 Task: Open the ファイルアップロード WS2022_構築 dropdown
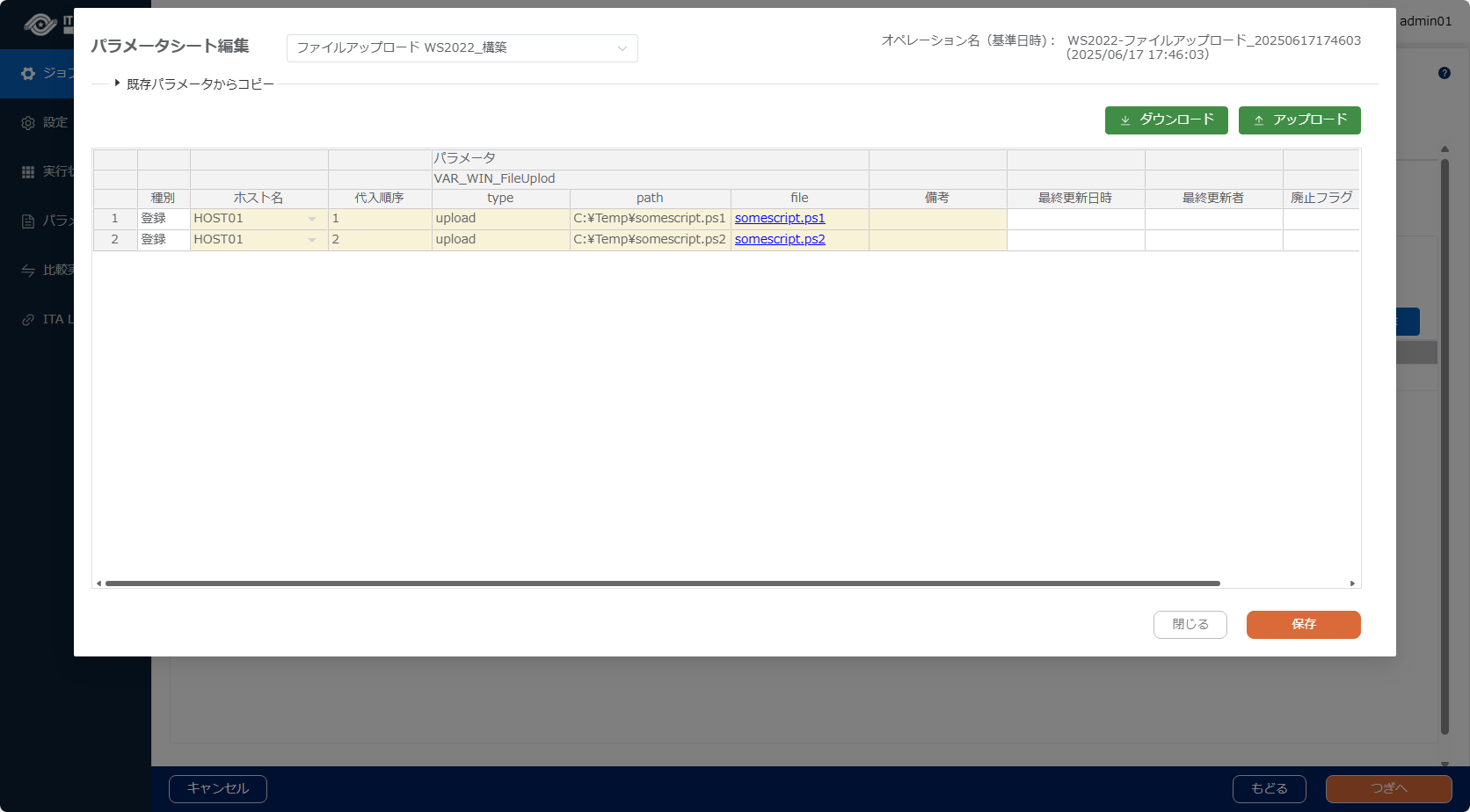click(462, 48)
